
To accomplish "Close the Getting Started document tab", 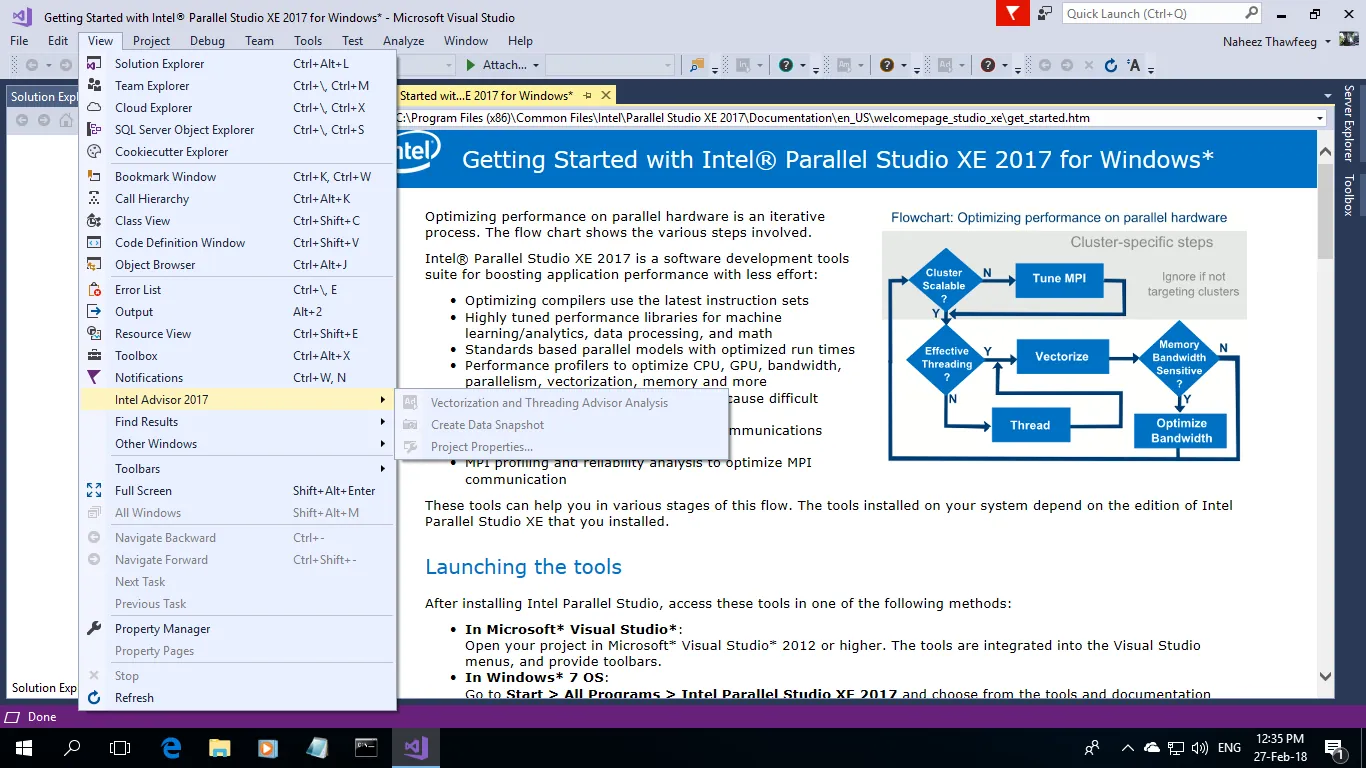I will click(x=605, y=95).
